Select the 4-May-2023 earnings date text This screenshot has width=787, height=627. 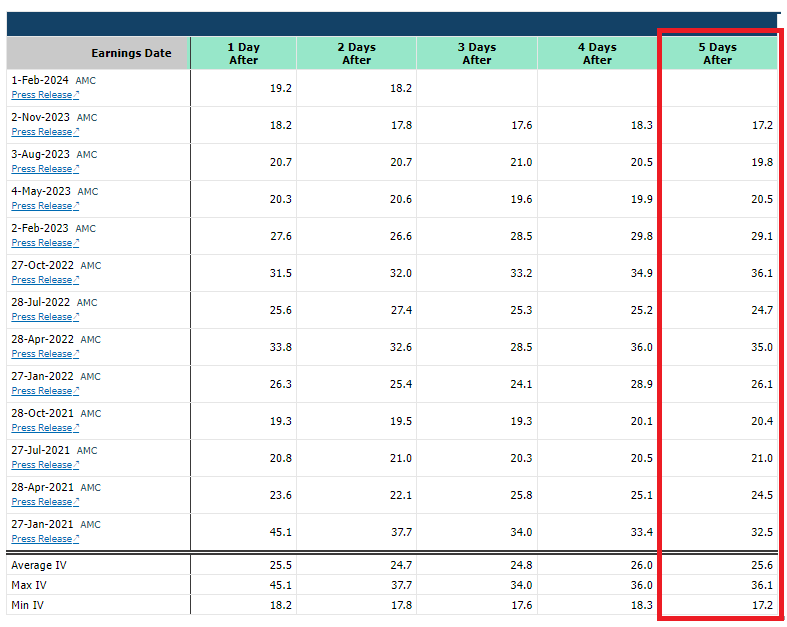41,192
